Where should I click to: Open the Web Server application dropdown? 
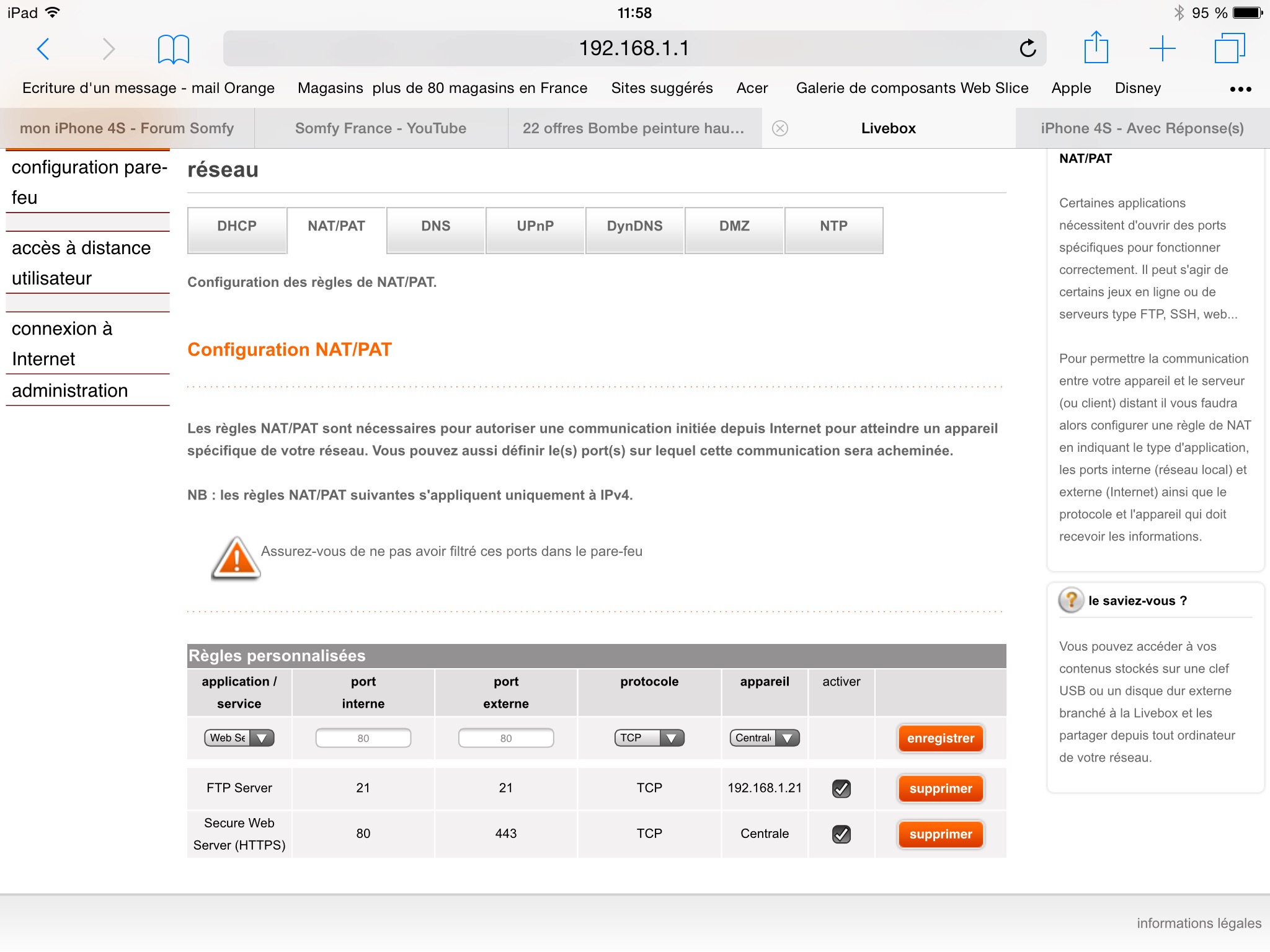(x=239, y=738)
